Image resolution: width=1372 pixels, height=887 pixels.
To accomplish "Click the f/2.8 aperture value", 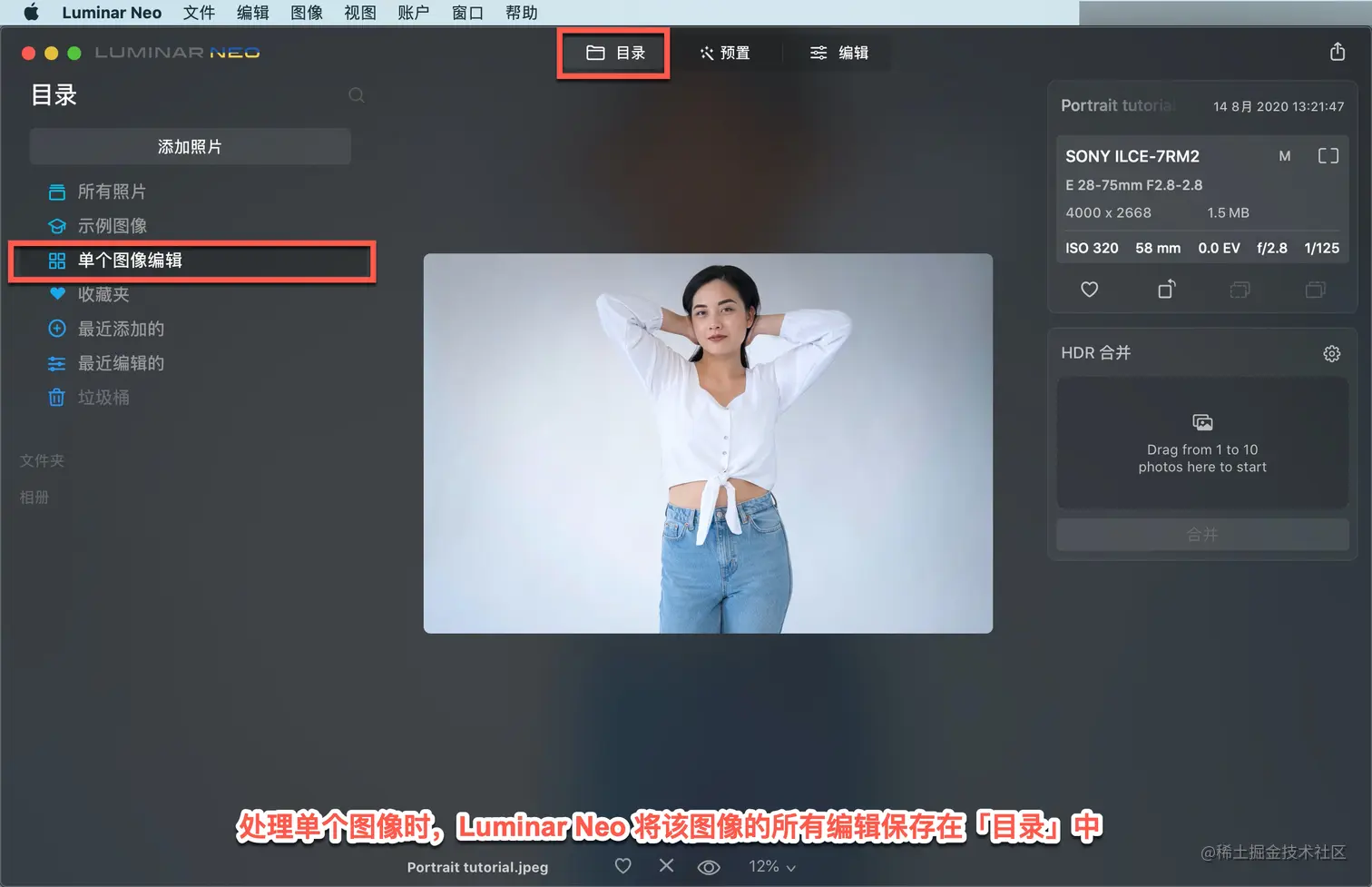I will coord(1272,248).
